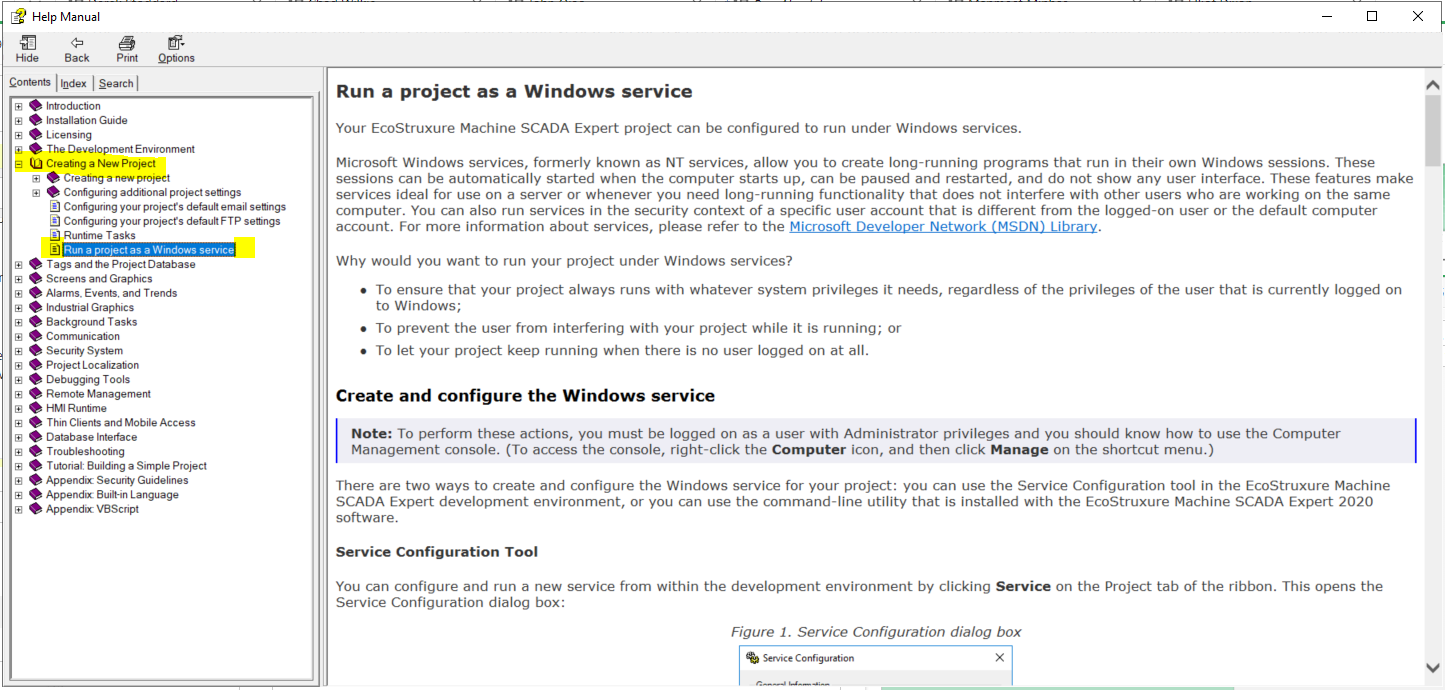Click the vertical scrollbar thumb in content pane
The image size is (1445, 690).
point(1433,131)
